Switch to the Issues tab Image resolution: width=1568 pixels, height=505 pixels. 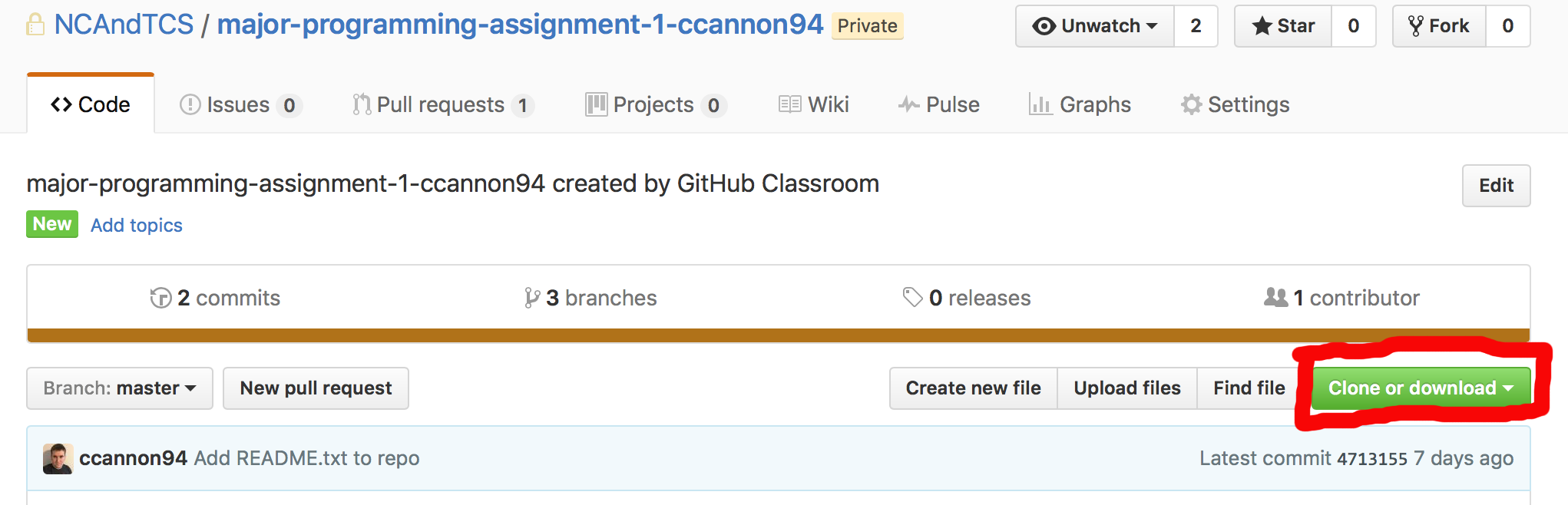(x=240, y=104)
